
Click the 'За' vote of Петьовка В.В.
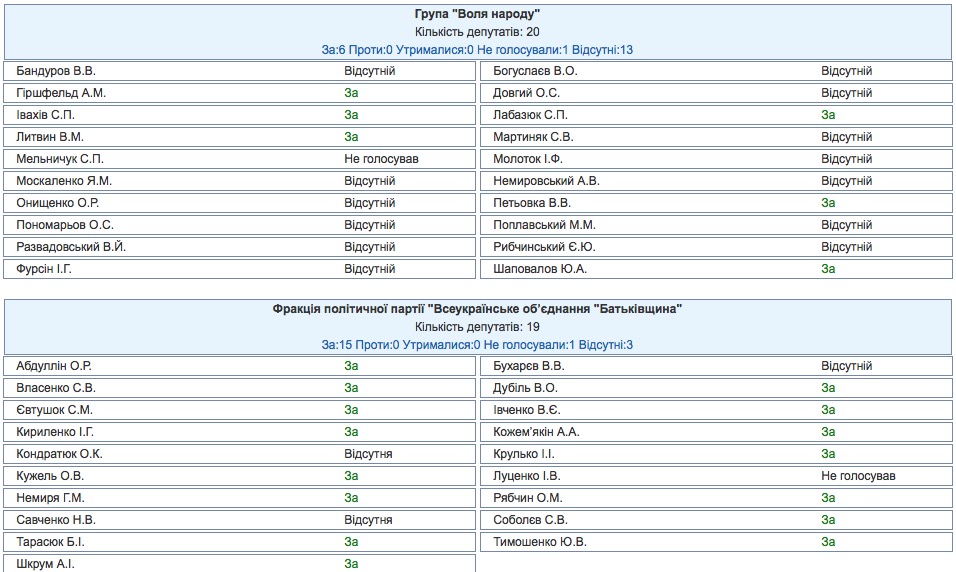pyautogui.click(x=828, y=203)
